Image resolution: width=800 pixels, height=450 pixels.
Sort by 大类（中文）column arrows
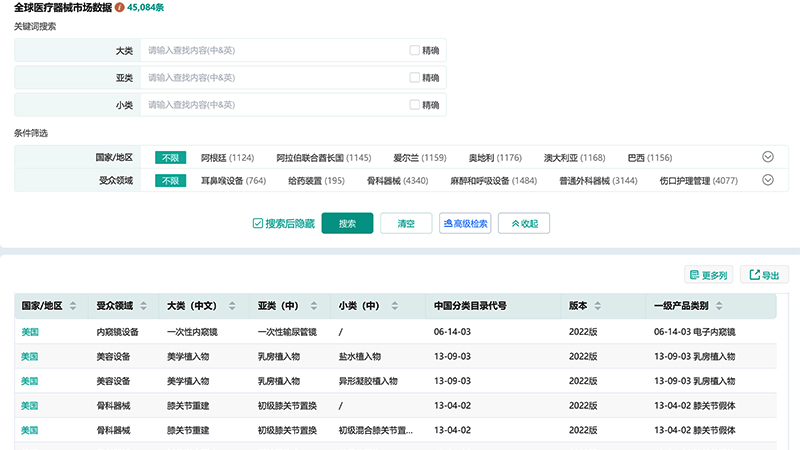pyautogui.click(x=232, y=306)
